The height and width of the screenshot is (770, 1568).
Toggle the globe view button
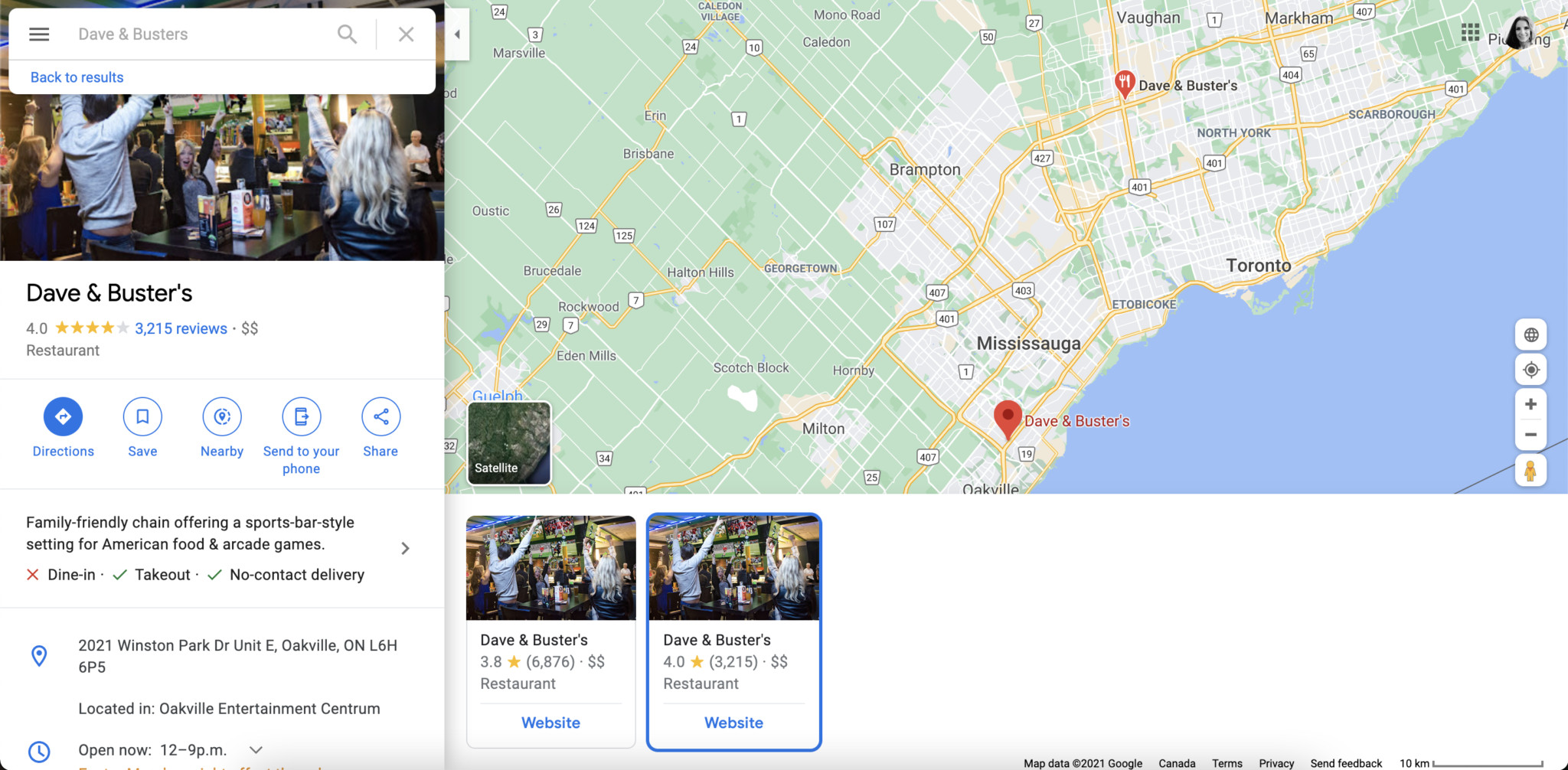point(1530,334)
